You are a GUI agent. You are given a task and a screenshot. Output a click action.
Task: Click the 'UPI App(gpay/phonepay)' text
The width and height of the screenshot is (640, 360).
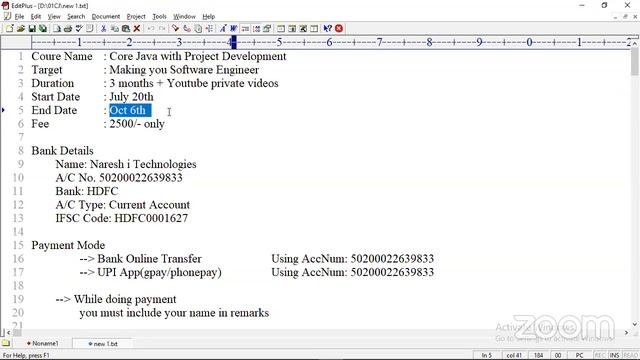pos(159,272)
